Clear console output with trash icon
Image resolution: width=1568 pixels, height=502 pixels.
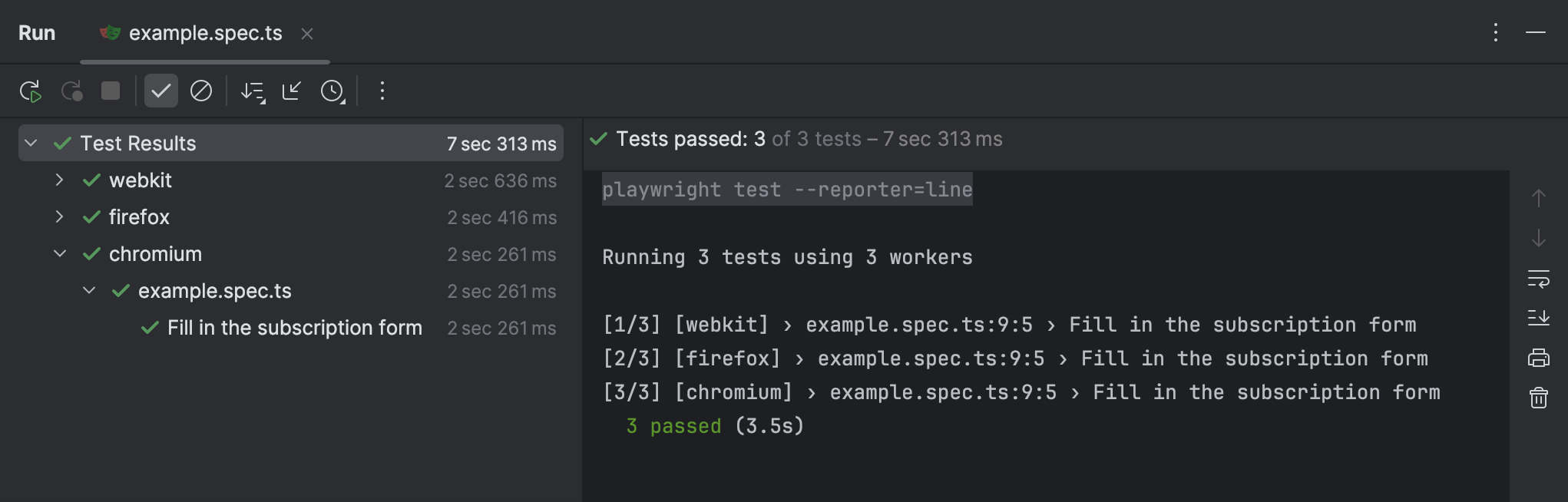coord(1538,398)
